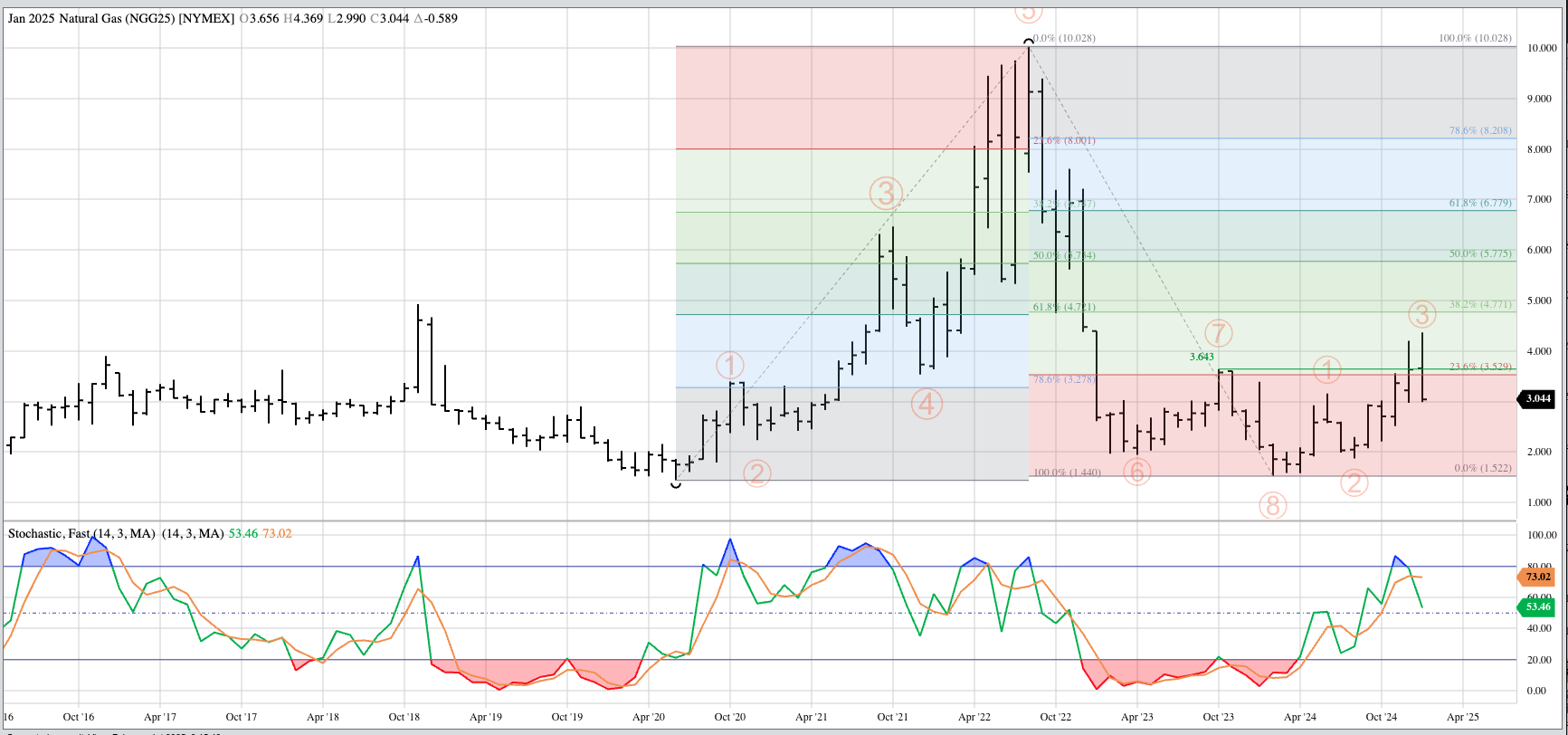1568x735 pixels.
Task: Click the 3.643 price annotation
Action: pyautogui.click(x=1202, y=357)
